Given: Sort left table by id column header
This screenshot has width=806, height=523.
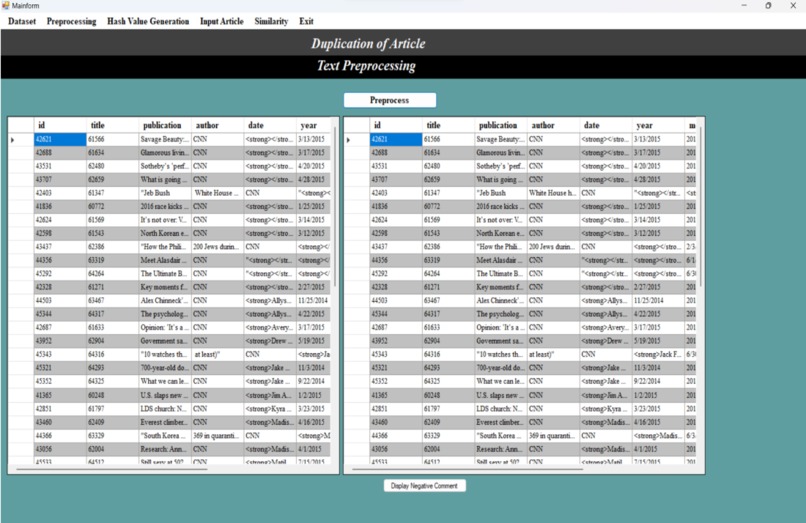Looking at the screenshot, I should click(60, 125).
